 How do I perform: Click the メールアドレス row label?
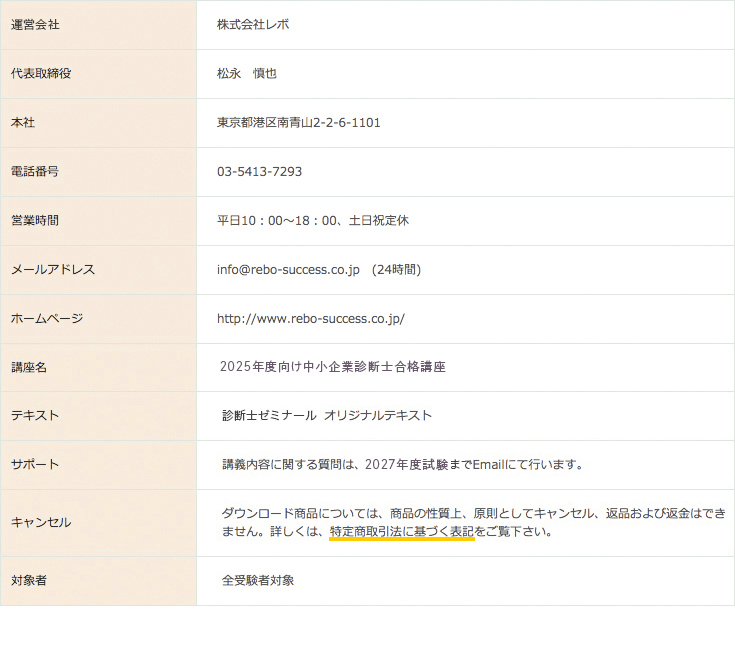click(x=53, y=269)
